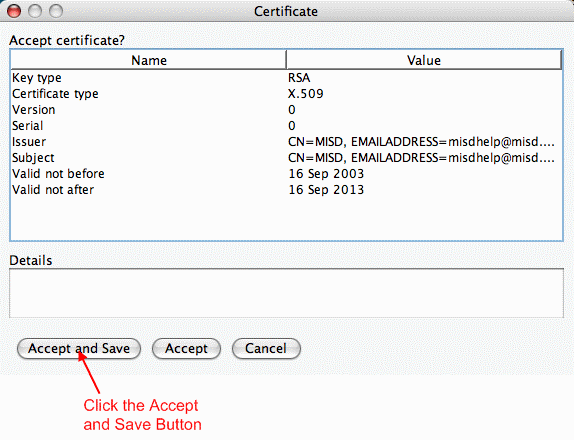Minimize the Certificate window
Image resolution: width=574 pixels, height=440 pixels.
click(35, 11)
